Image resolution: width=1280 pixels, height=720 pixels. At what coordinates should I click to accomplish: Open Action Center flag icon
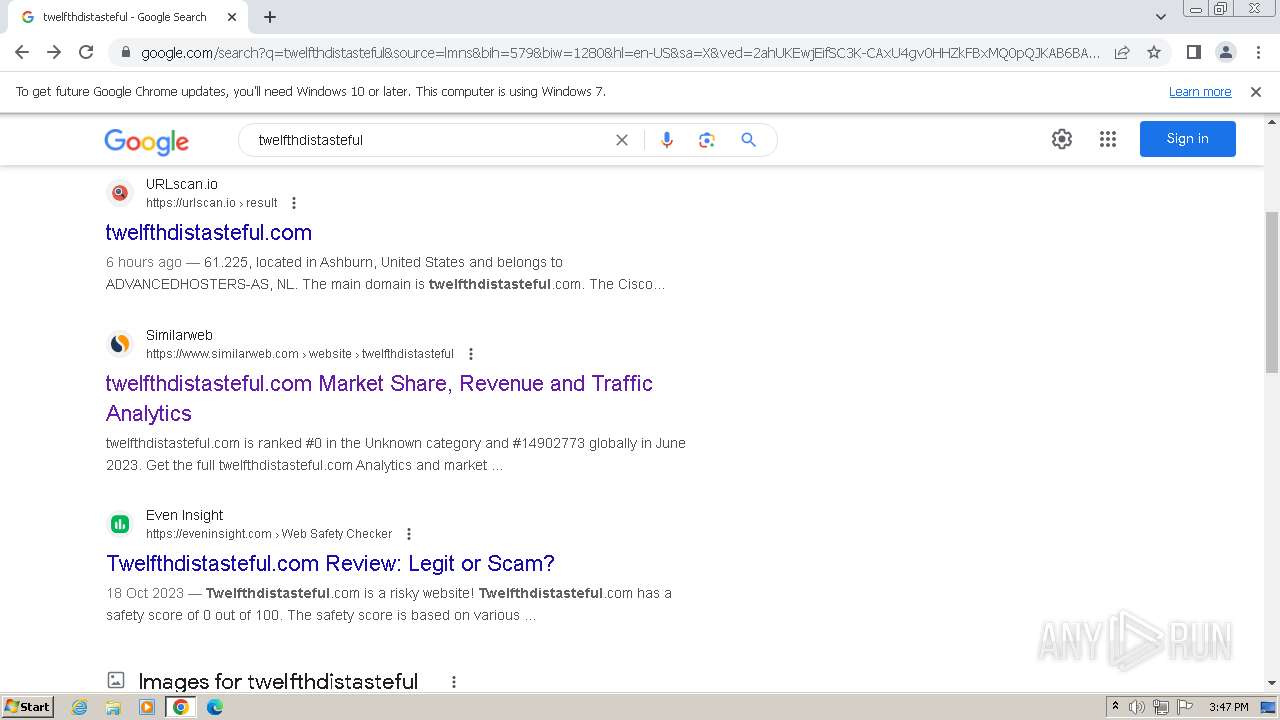click(x=1185, y=707)
